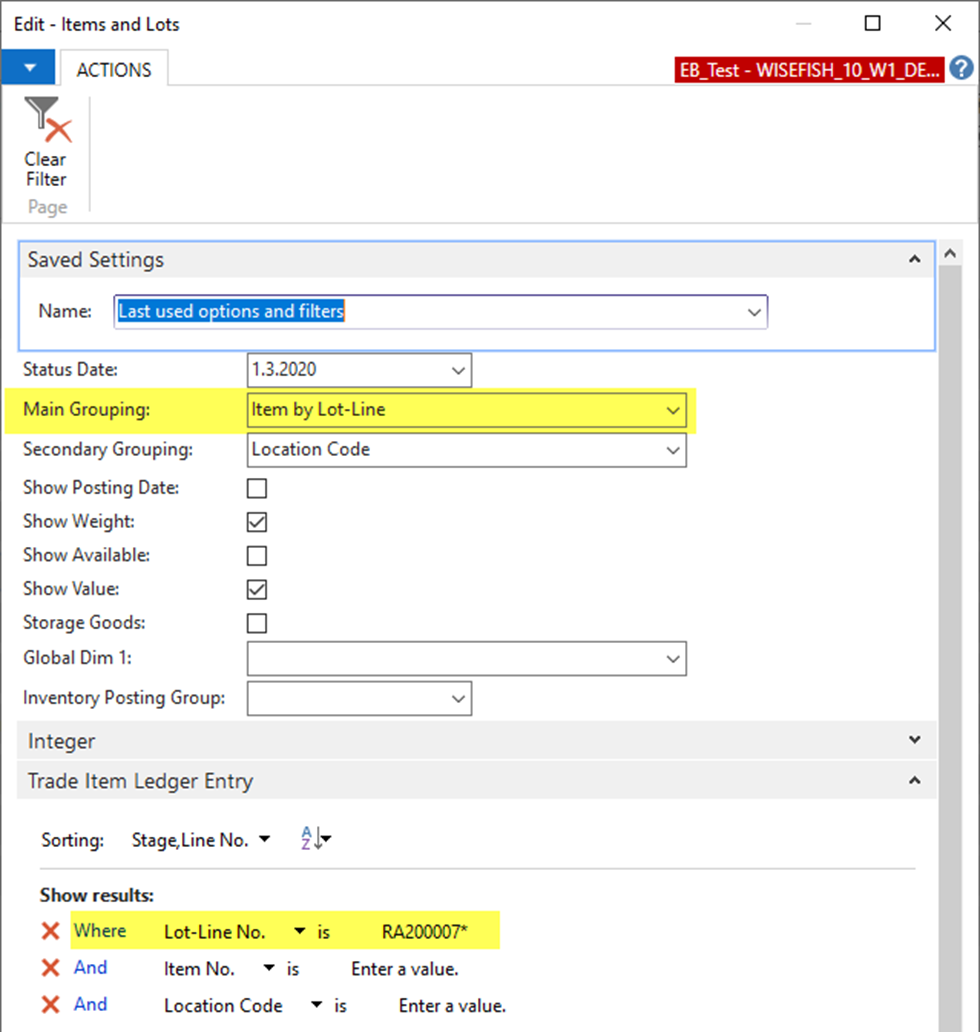Open the Main Grouping dropdown
980x1032 pixels.
pyautogui.click(x=674, y=410)
